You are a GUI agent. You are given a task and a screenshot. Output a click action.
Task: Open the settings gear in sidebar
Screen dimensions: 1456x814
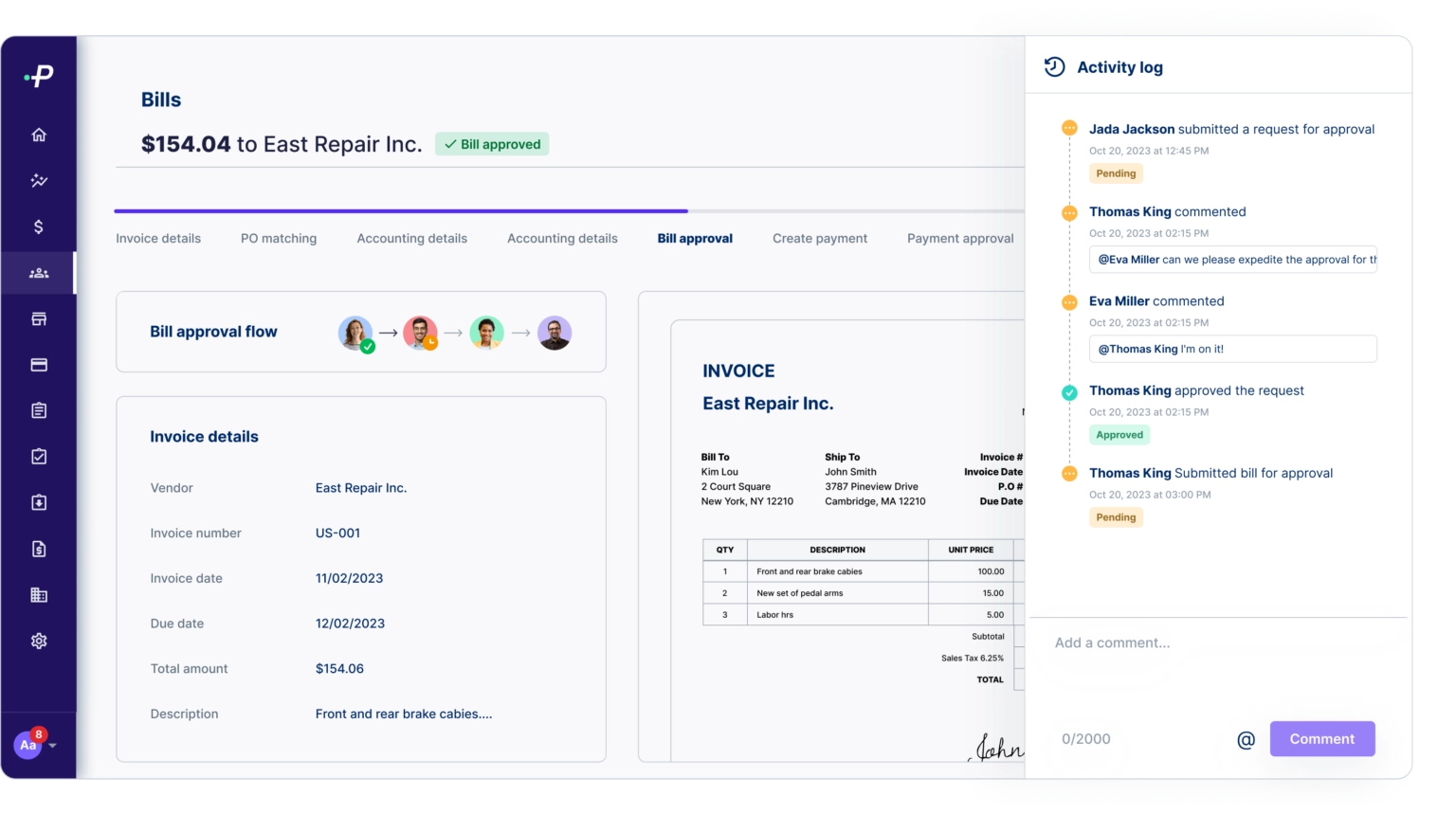tap(39, 641)
